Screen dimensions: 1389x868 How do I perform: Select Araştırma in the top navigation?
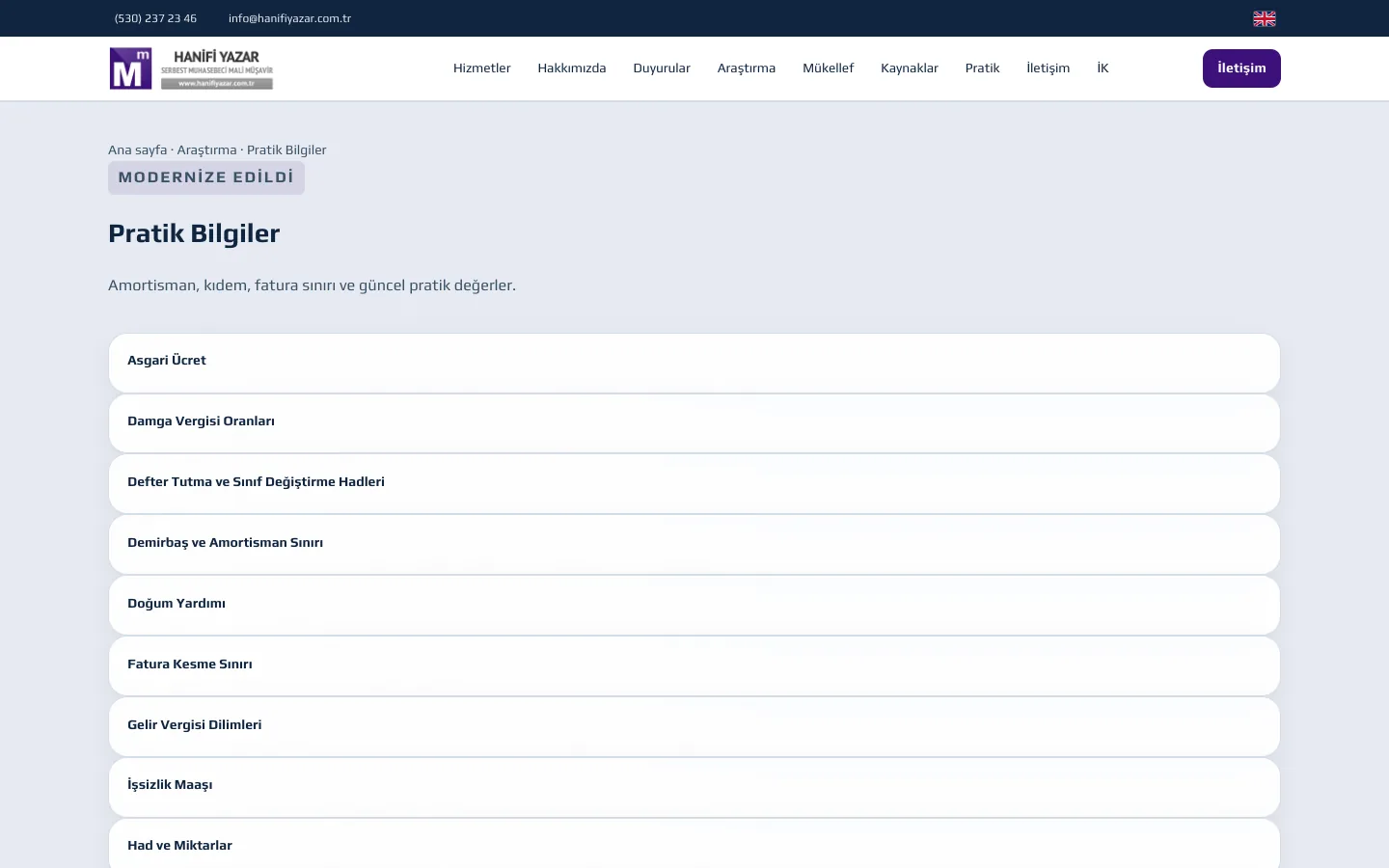click(x=747, y=68)
